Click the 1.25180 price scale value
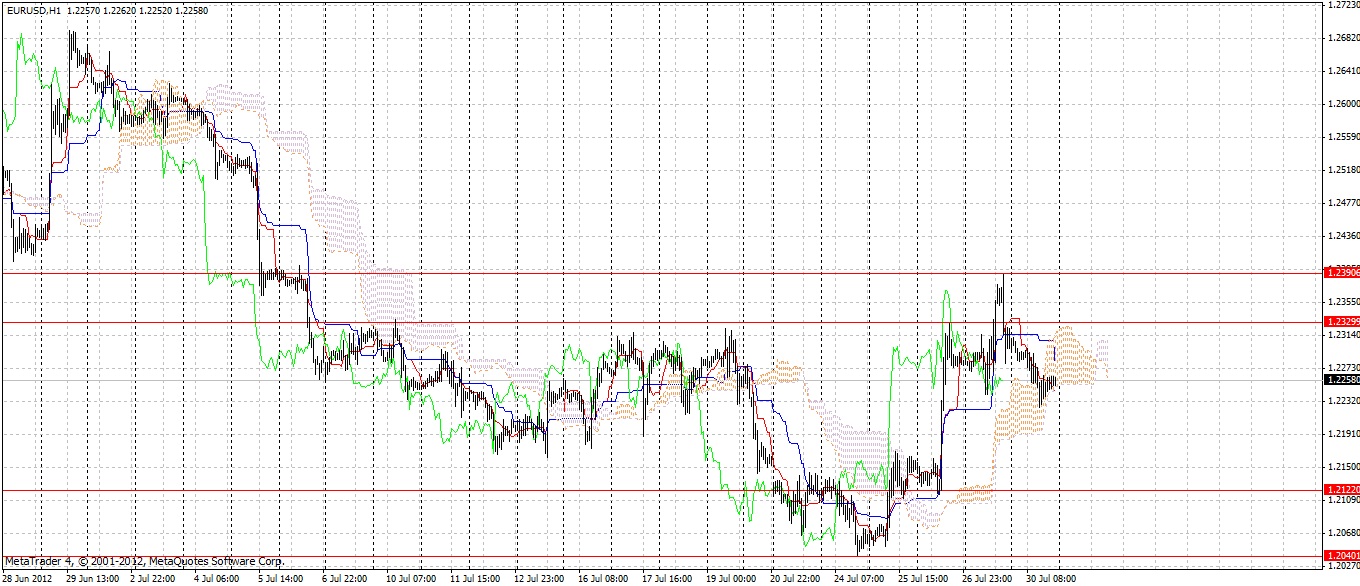The image size is (1360, 586). pyautogui.click(x=1341, y=170)
